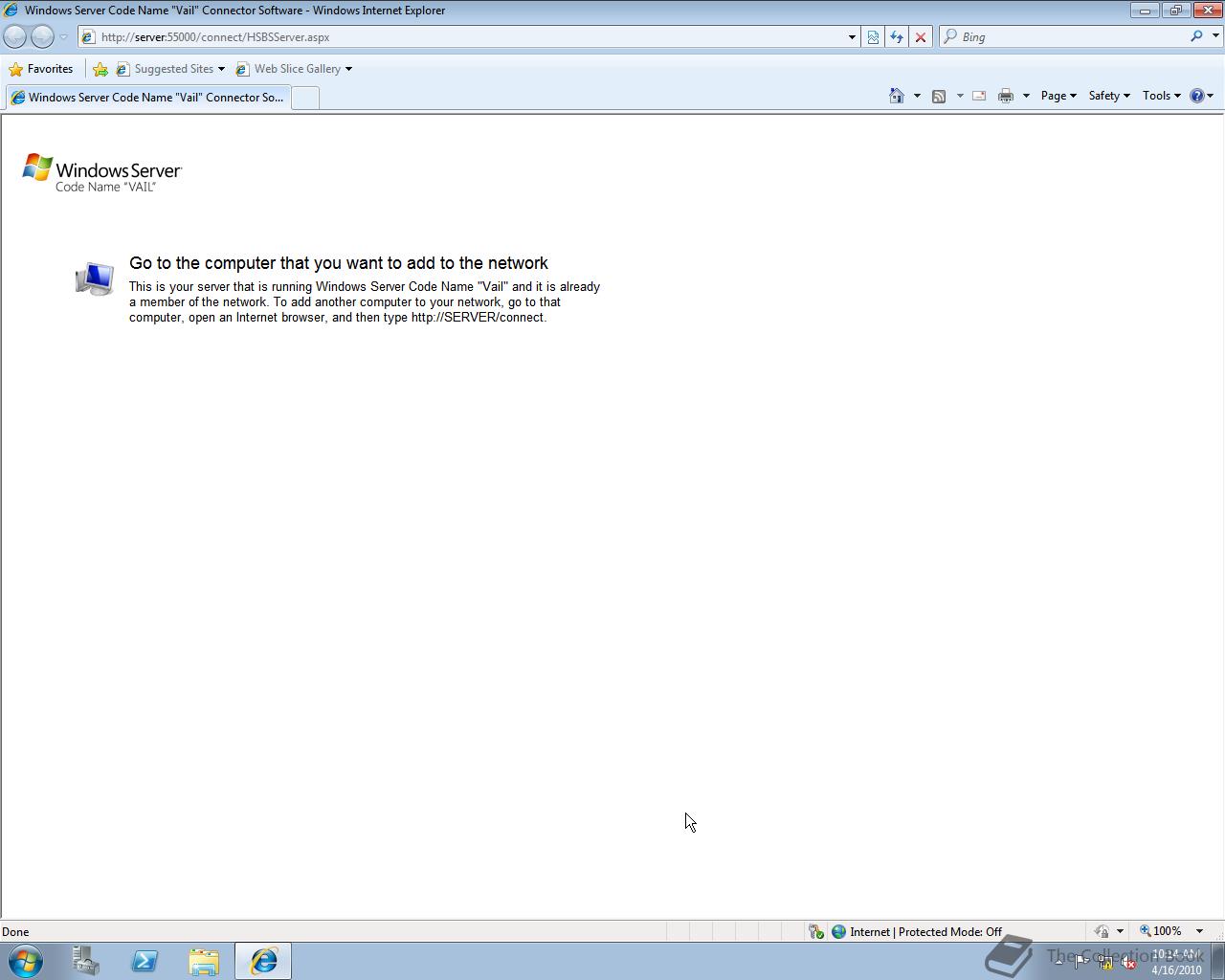1225x980 pixels.
Task: Open the Web Slice Gallery link
Action: coord(294,69)
